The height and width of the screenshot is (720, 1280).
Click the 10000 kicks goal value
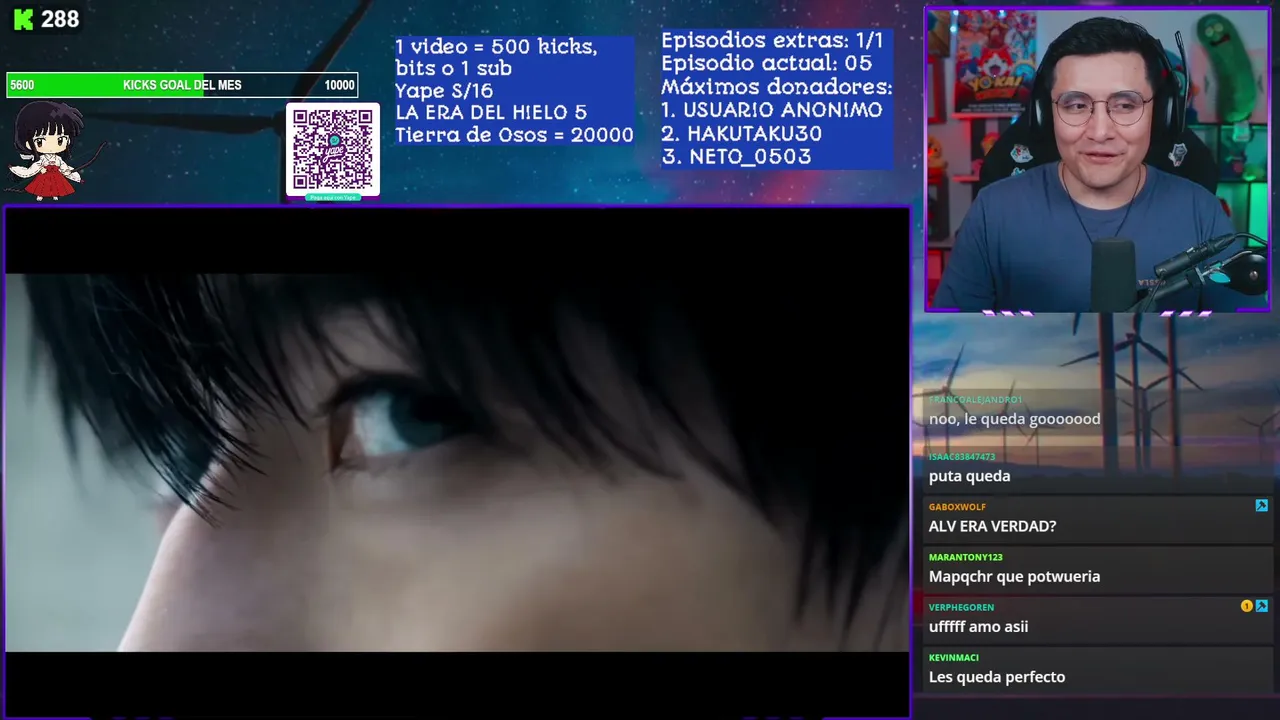(339, 85)
